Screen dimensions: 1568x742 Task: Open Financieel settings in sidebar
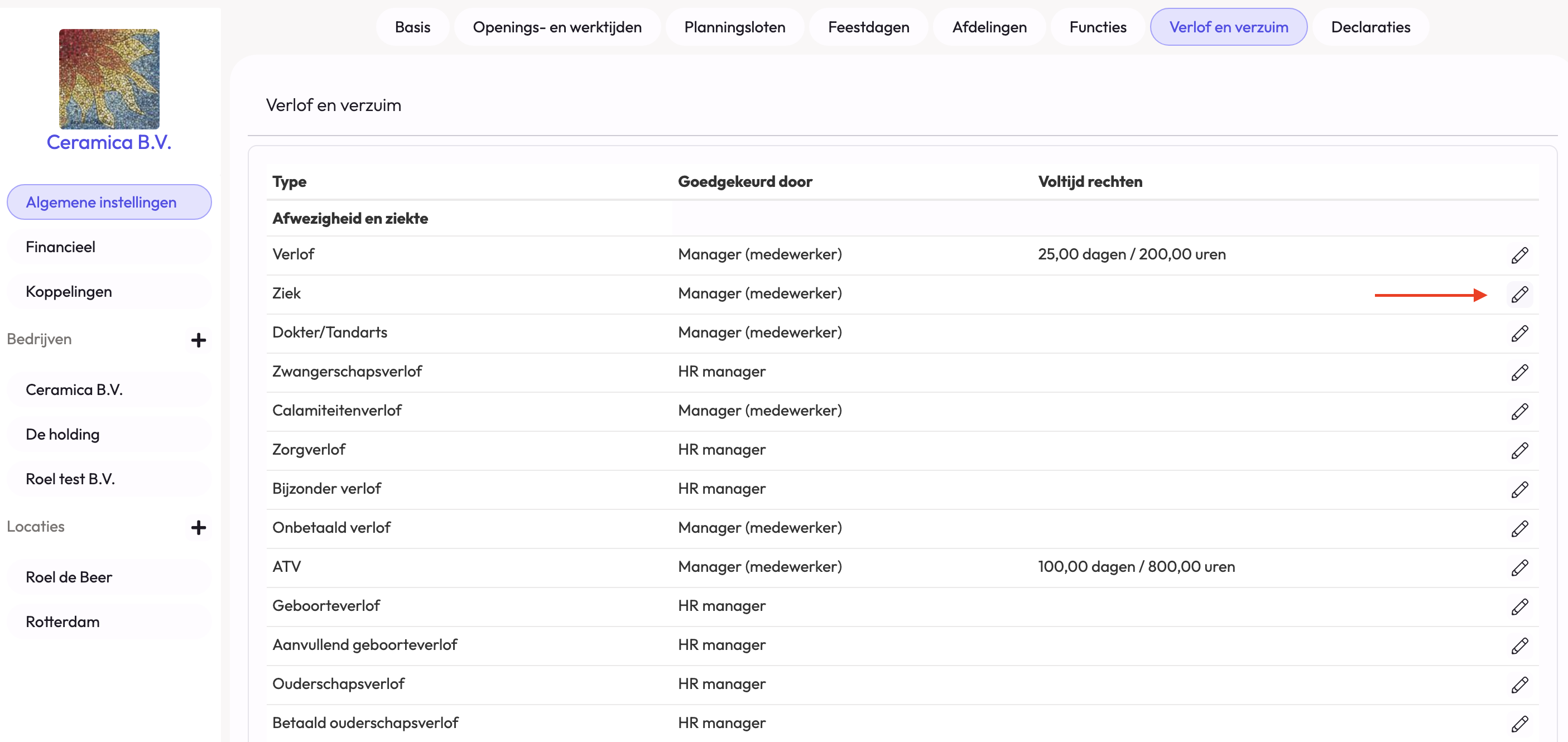[60, 247]
